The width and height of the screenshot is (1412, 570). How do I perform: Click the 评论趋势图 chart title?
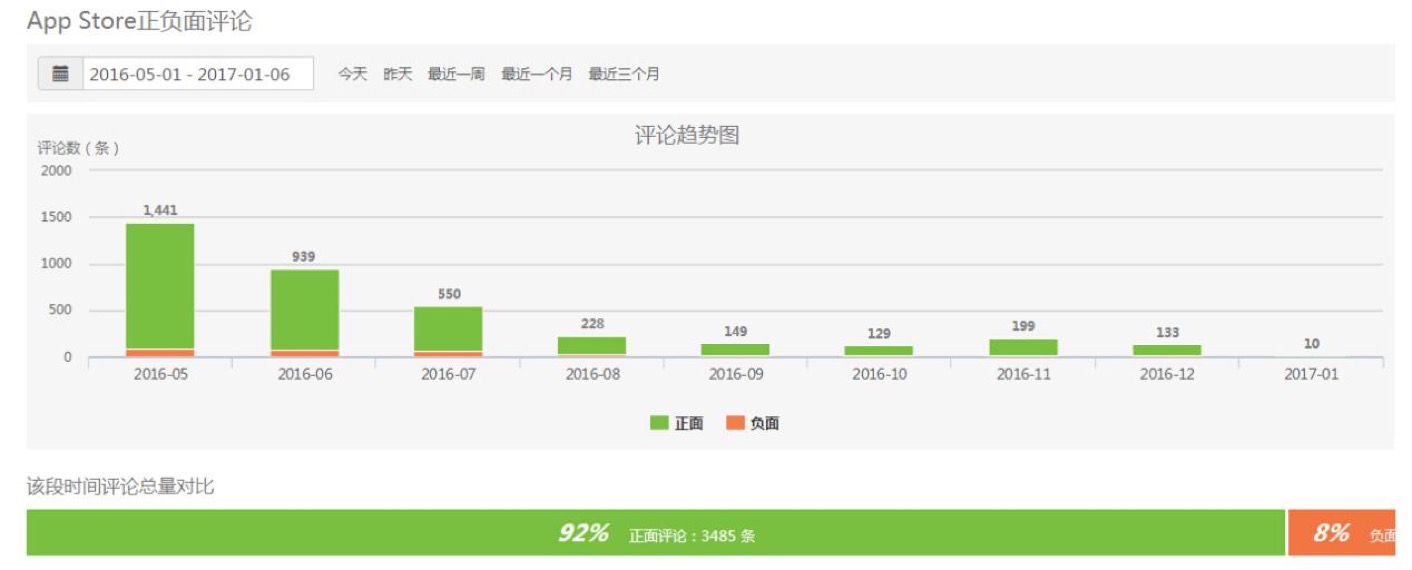[687, 136]
